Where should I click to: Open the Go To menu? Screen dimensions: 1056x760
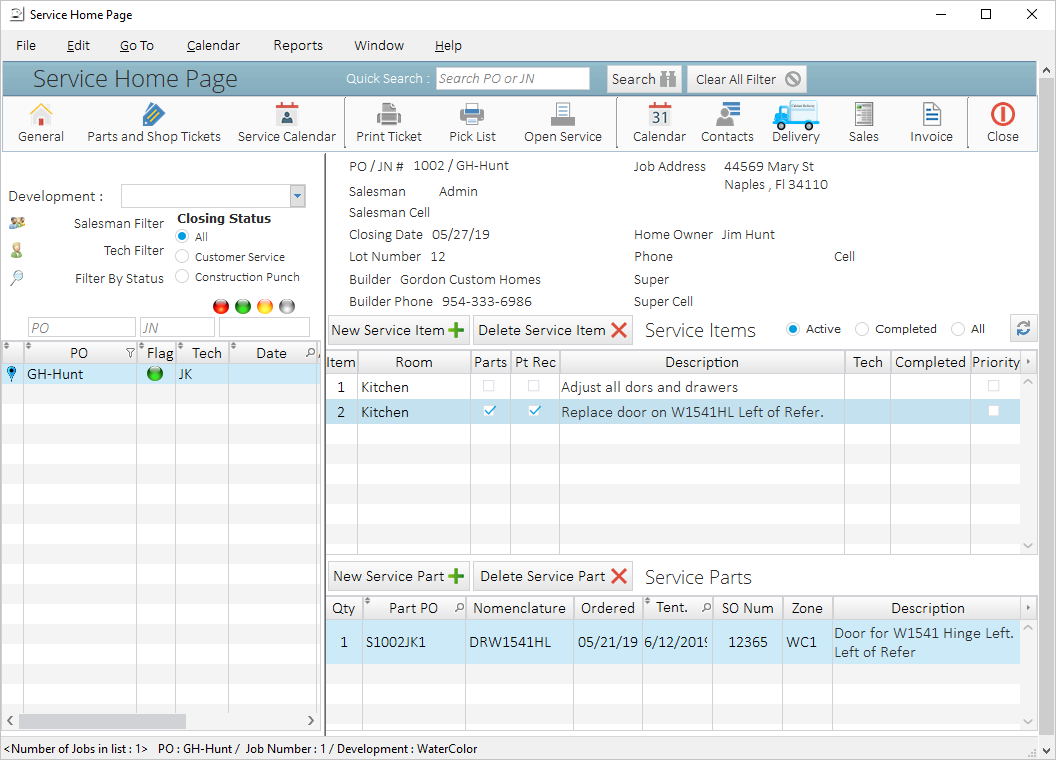[x=137, y=45]
